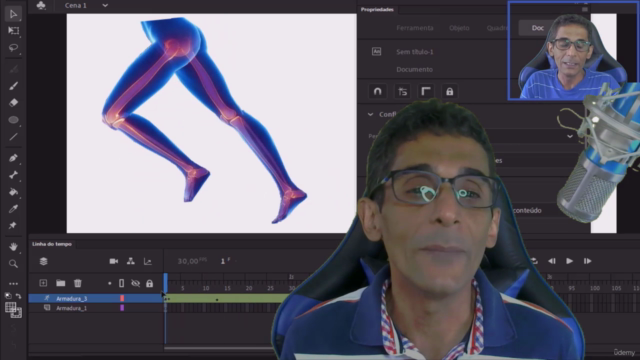Select the Asset Warp pin tool

(13, 225)
